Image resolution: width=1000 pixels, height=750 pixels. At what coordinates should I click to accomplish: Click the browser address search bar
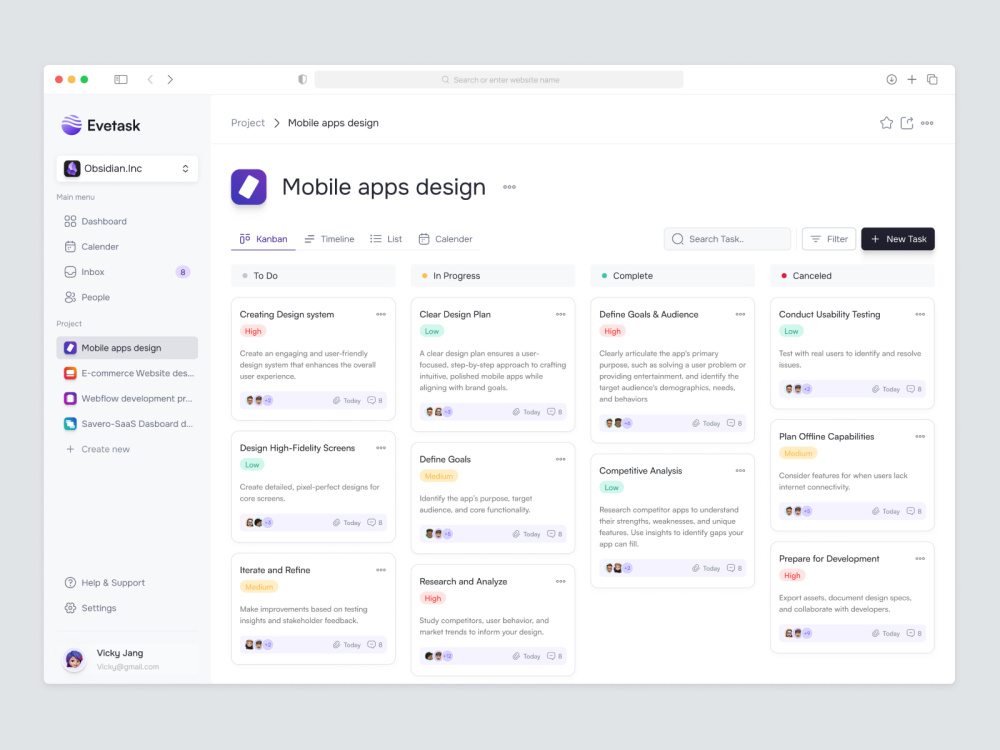499,80
